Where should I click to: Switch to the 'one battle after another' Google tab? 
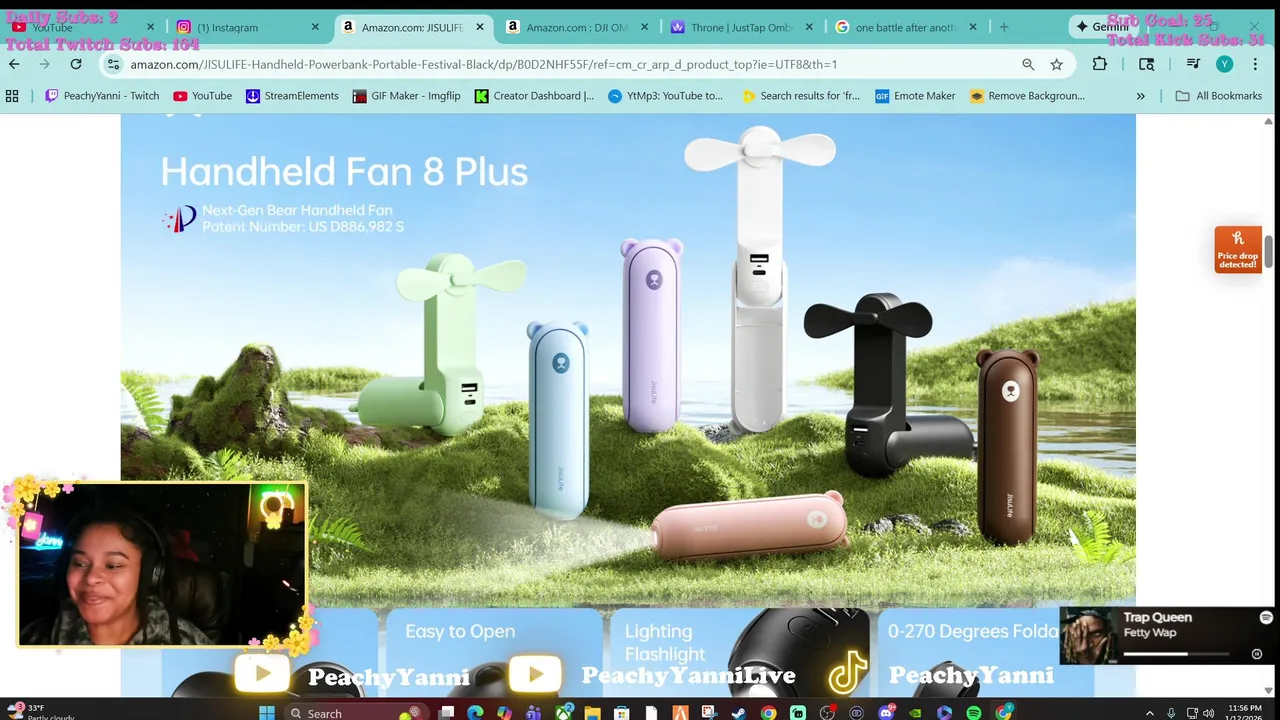point(905,28)
